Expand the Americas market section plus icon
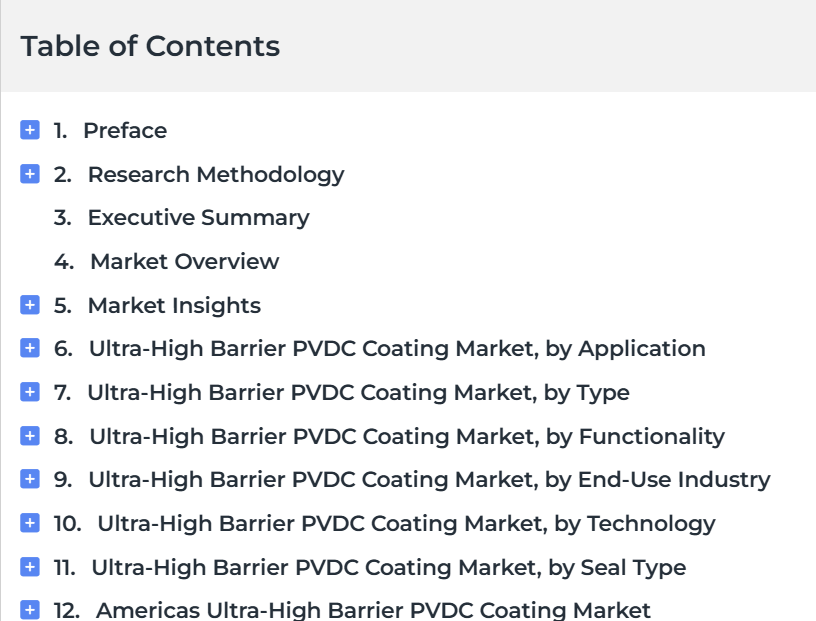 (30, 610)
